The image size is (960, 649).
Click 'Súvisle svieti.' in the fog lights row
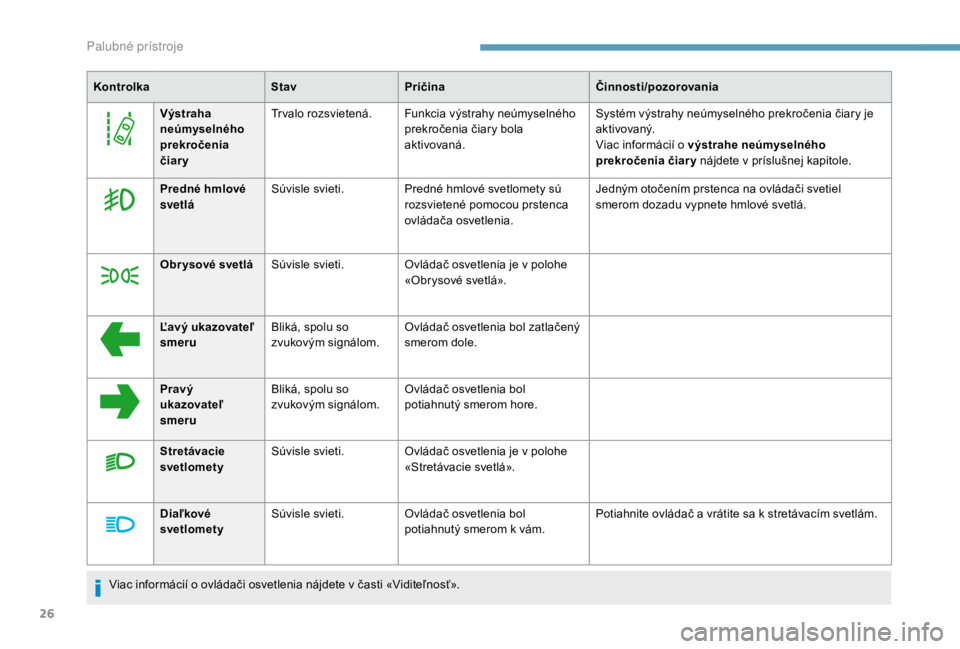[307, 189]
